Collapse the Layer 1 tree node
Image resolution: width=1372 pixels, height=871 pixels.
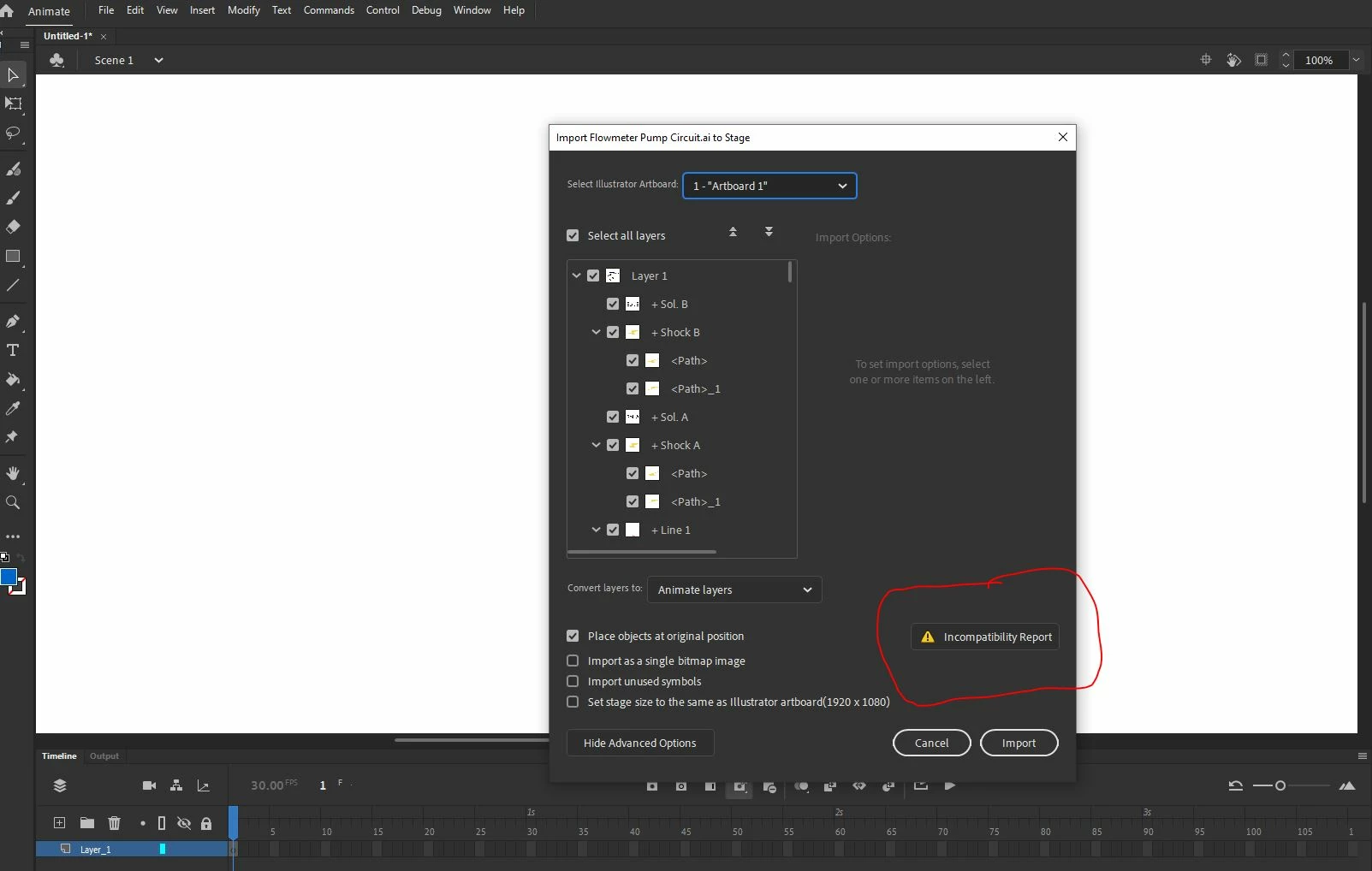pos(576,276)
